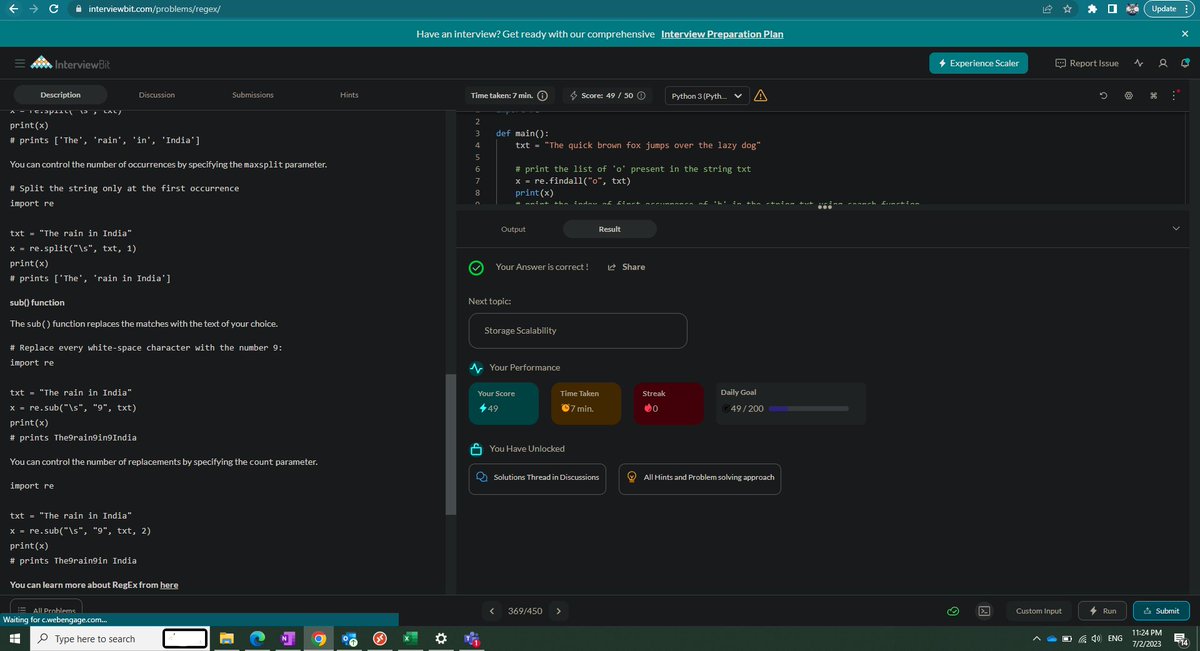The height and width of the screenshot is (651, 1200).
Task: Open editor settings gear icon
Action: point(1127,96)
